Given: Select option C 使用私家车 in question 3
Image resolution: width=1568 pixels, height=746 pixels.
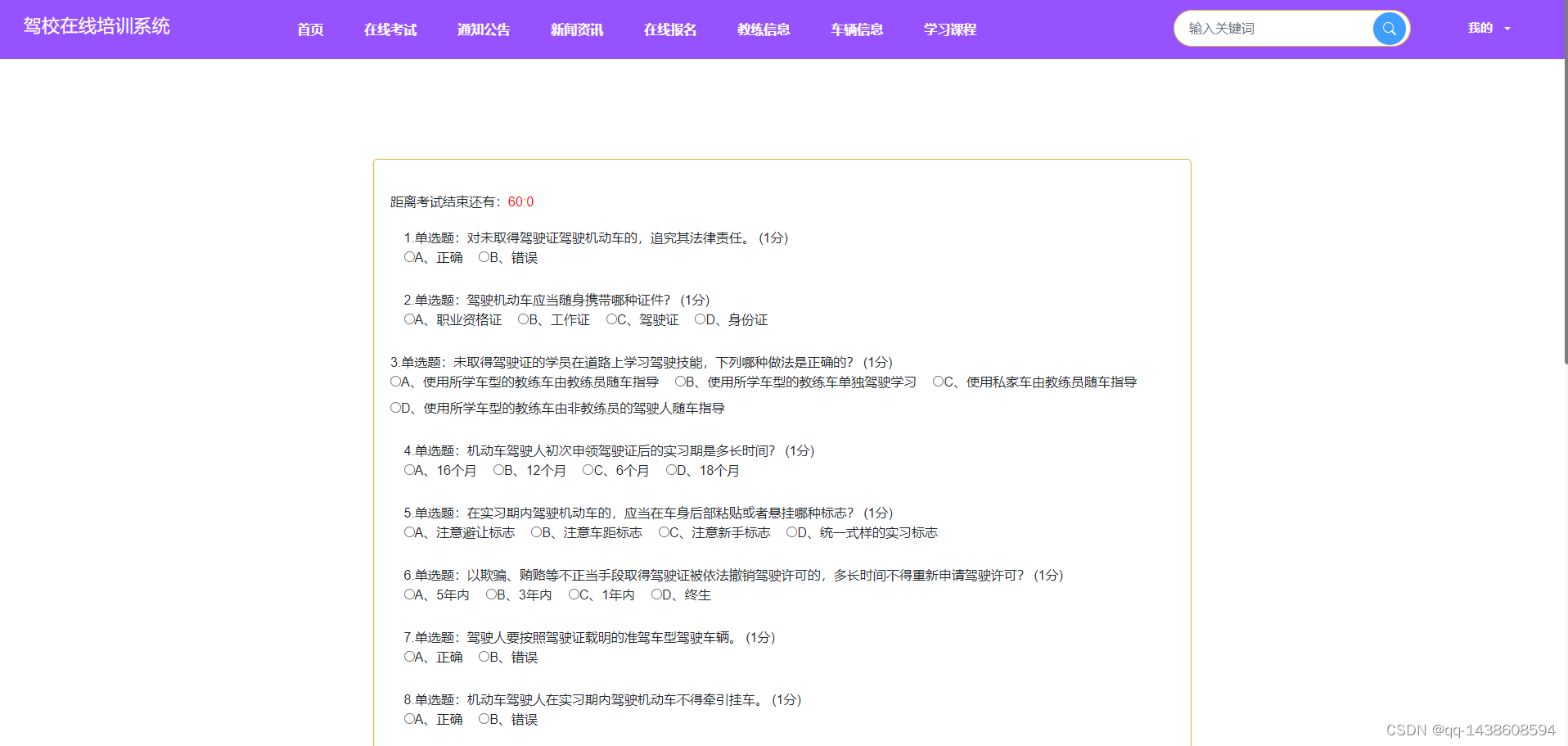Looking at the screenshot, I should coord(938,382).
